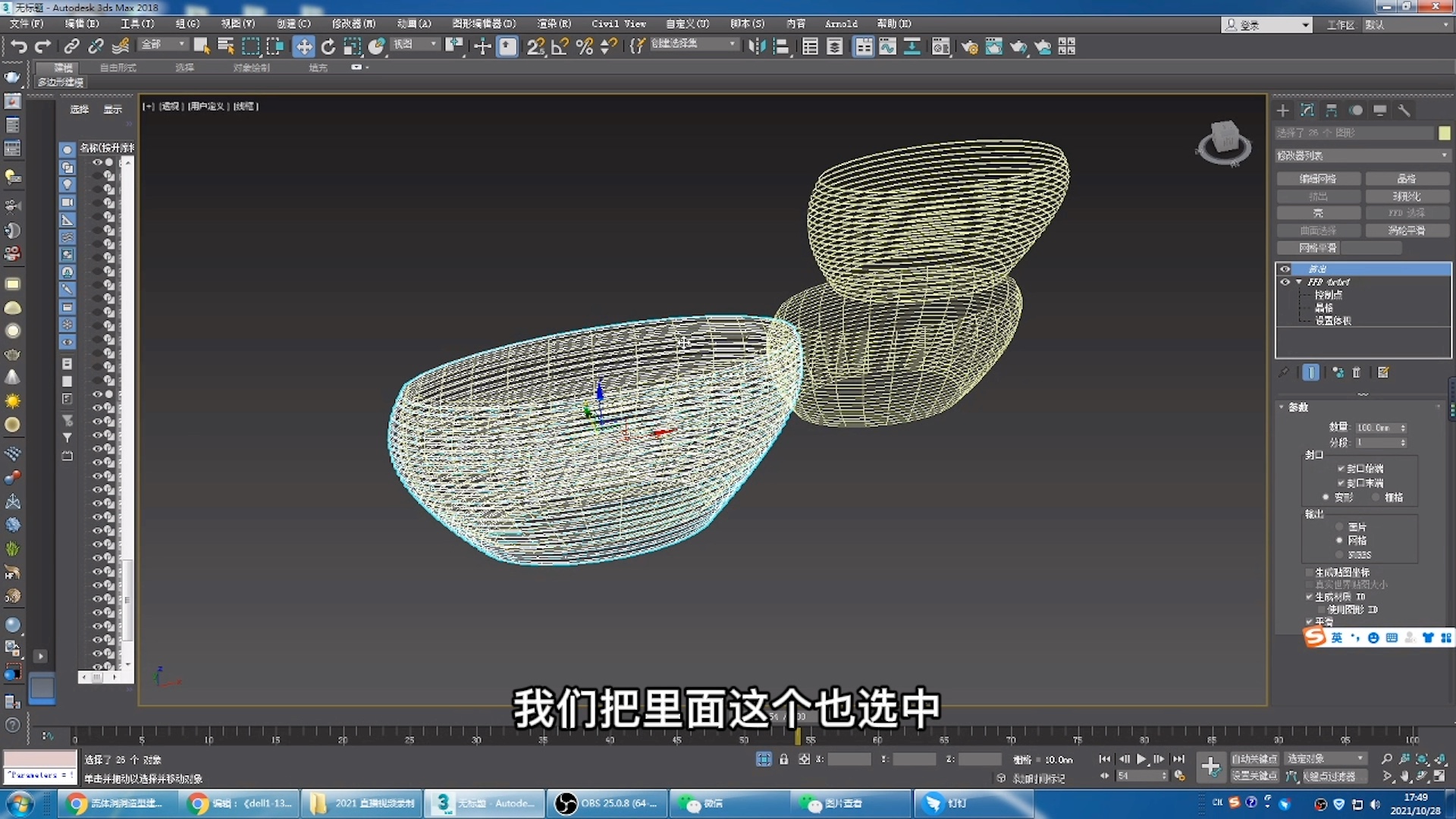Open the Utilities panel wrench icon

(1404, 110)
